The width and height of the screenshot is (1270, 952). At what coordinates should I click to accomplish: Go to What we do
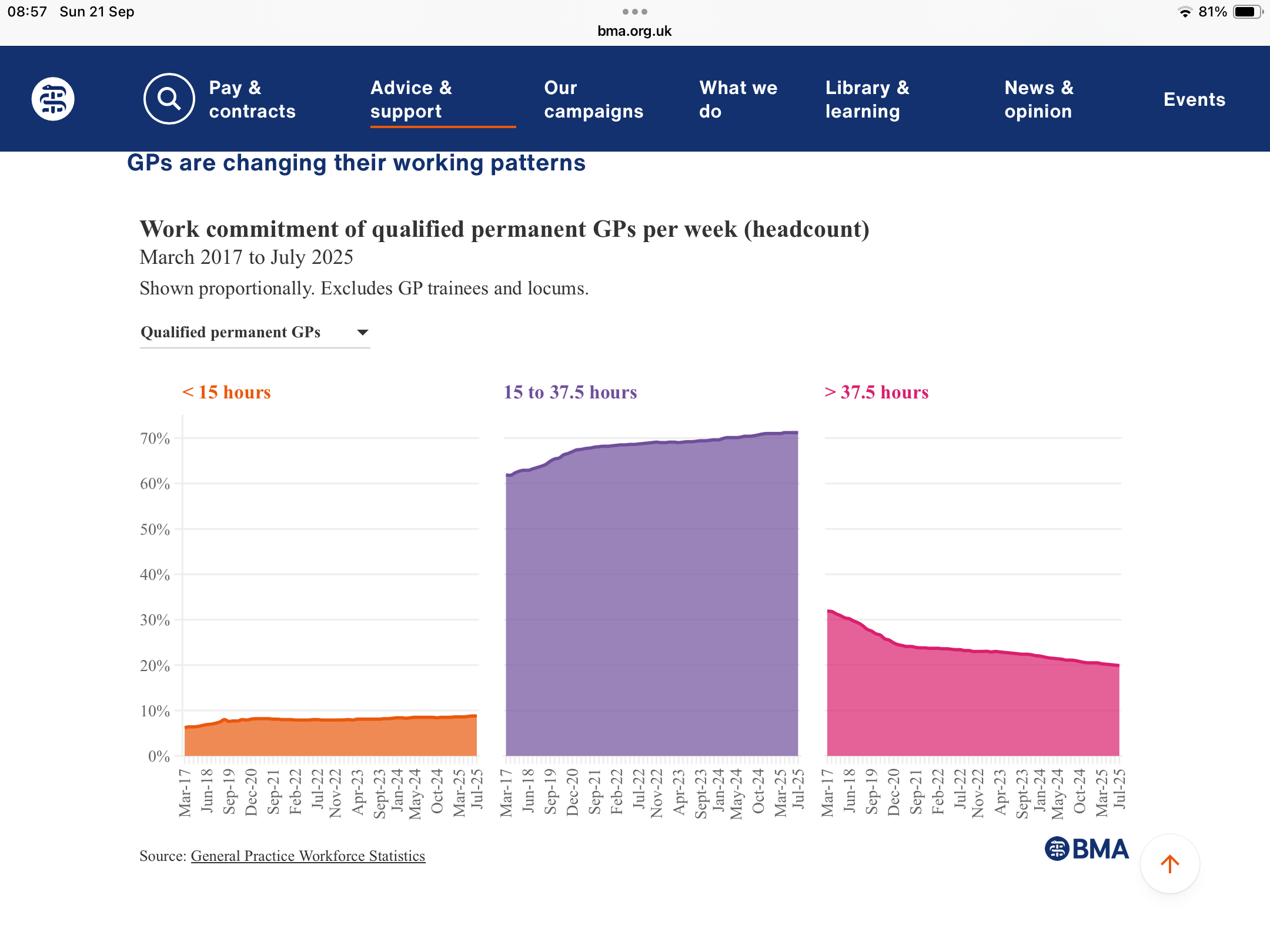tap(738, 99)
